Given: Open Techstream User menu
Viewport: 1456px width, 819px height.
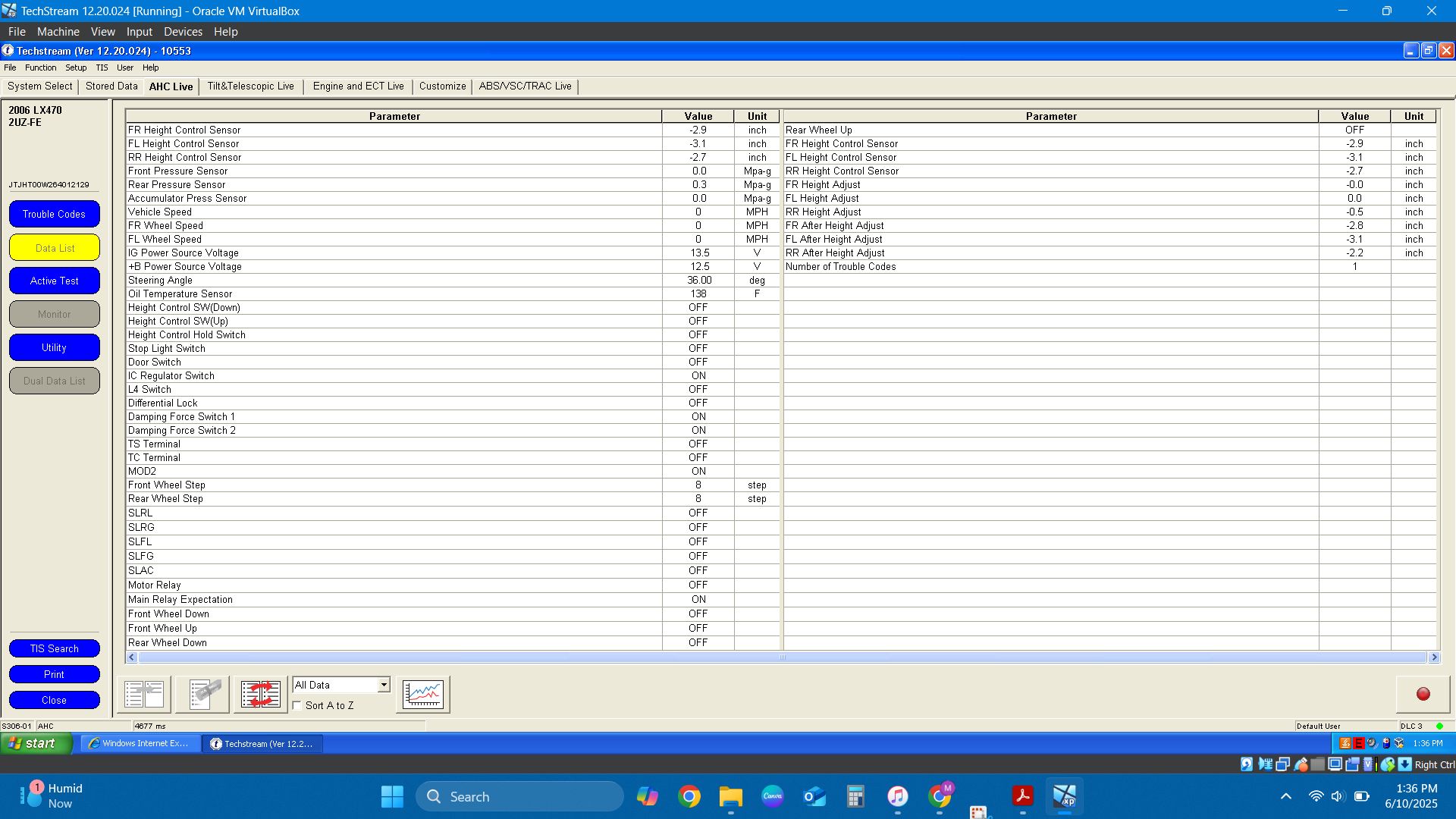Looking at the screenshot, I should [x=125, y=67].
